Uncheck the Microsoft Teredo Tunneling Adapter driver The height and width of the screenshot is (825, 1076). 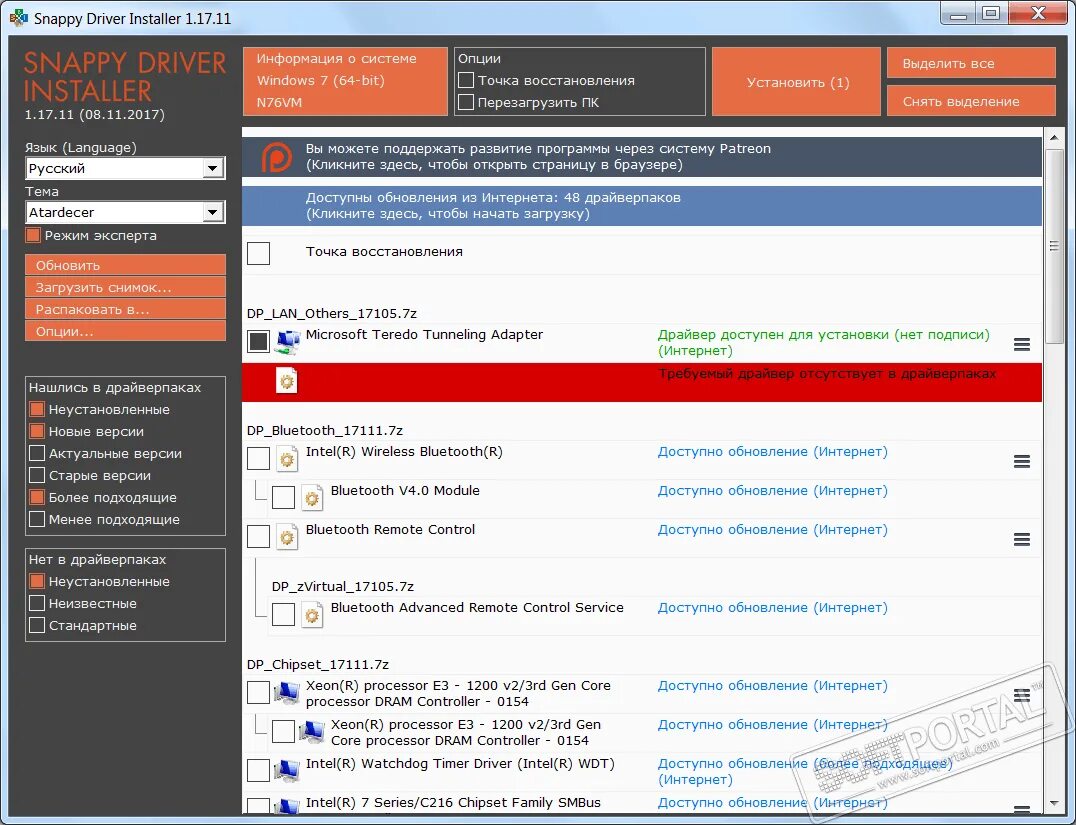pyautogui.click(x=259, y=342)
